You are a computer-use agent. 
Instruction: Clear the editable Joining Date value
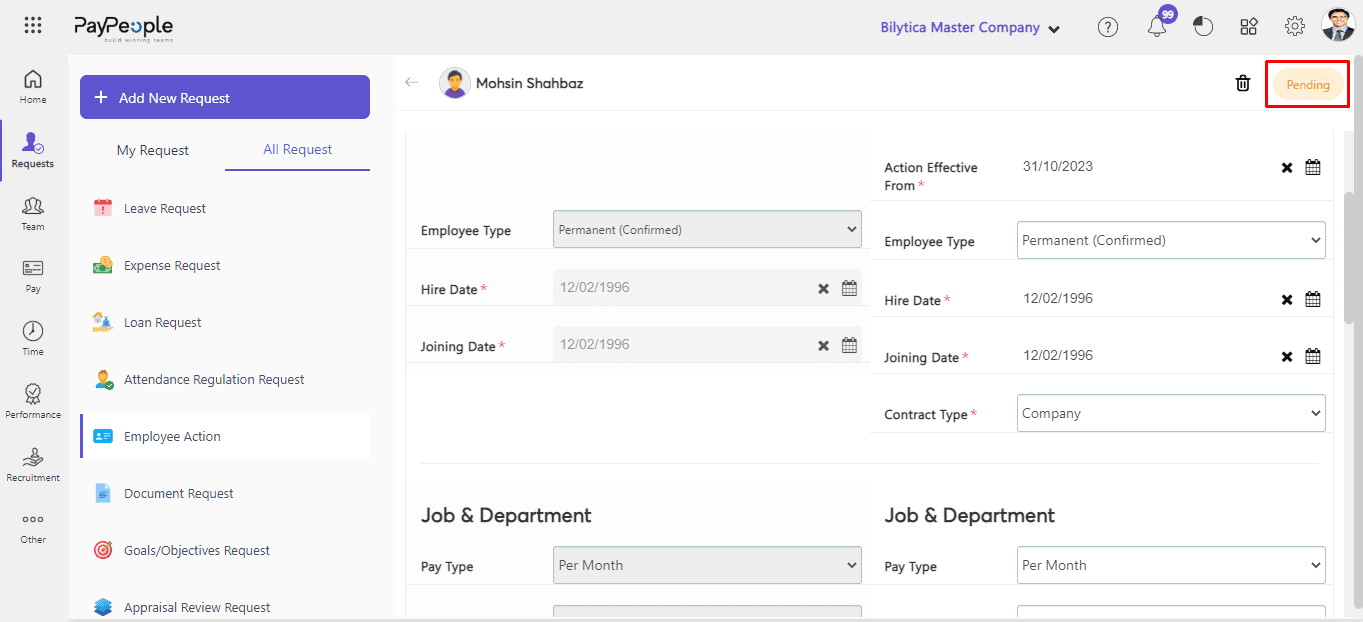click(1287, 356)
